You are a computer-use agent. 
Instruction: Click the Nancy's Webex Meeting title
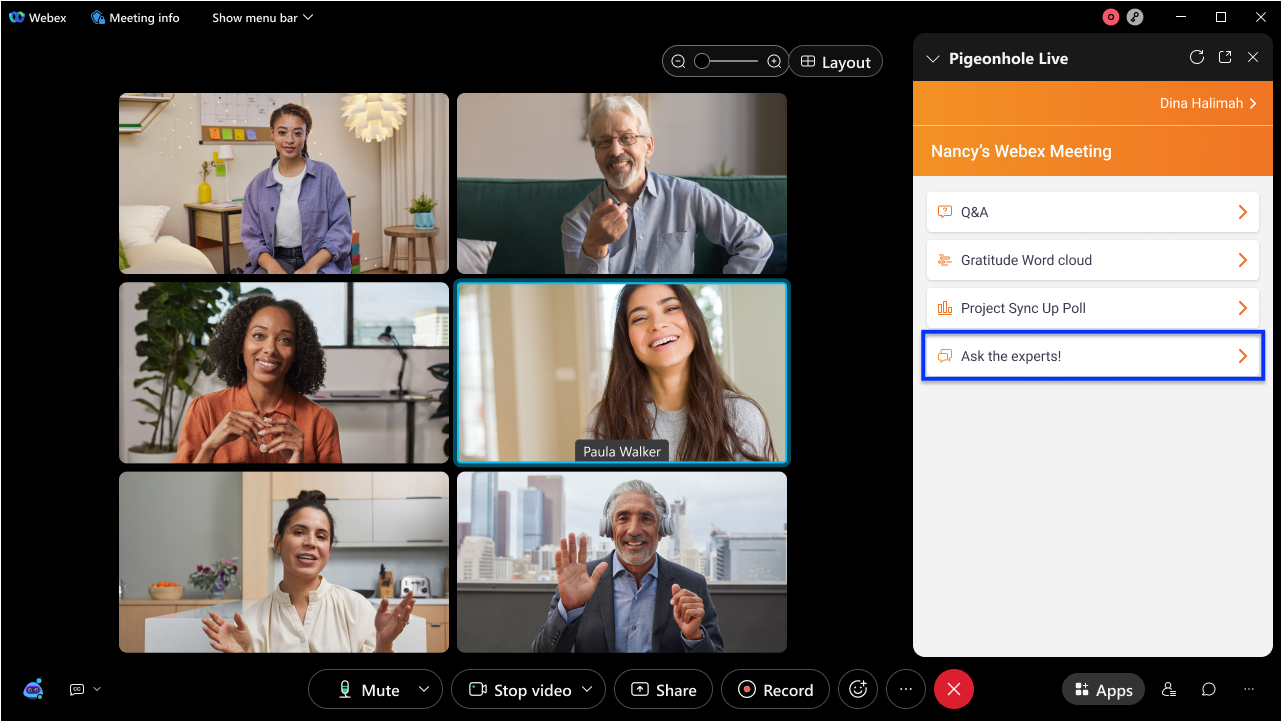[x=1021, y=151]
